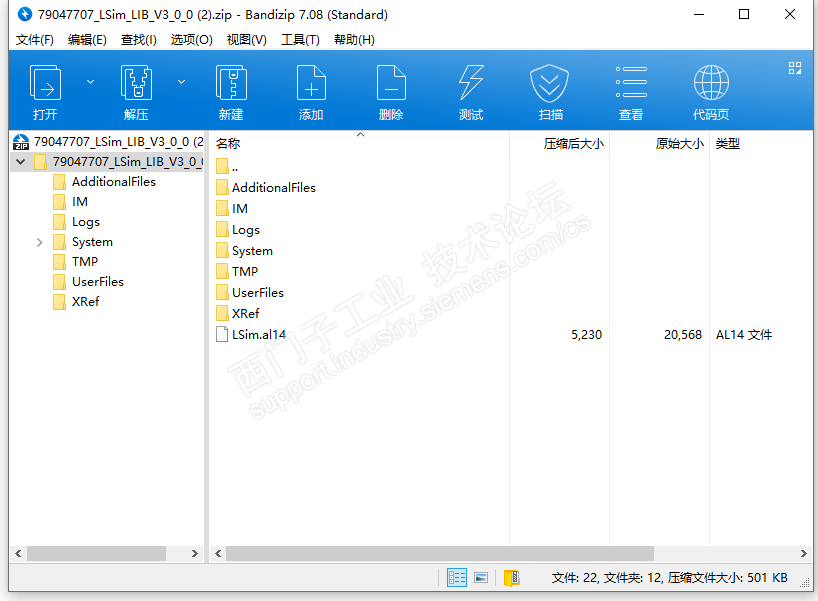Select the IM folder in the tree pane
Image resolution: width=818 pixels, height=601 pixels.
[x=80, y=201]
